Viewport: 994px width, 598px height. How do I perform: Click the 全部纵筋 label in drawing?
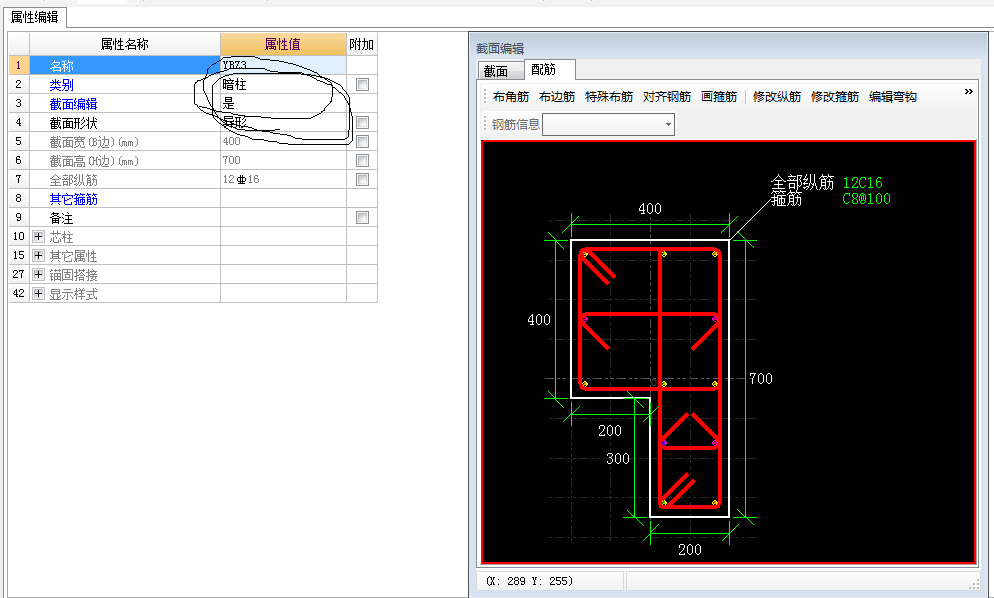[x=802, y=183]
